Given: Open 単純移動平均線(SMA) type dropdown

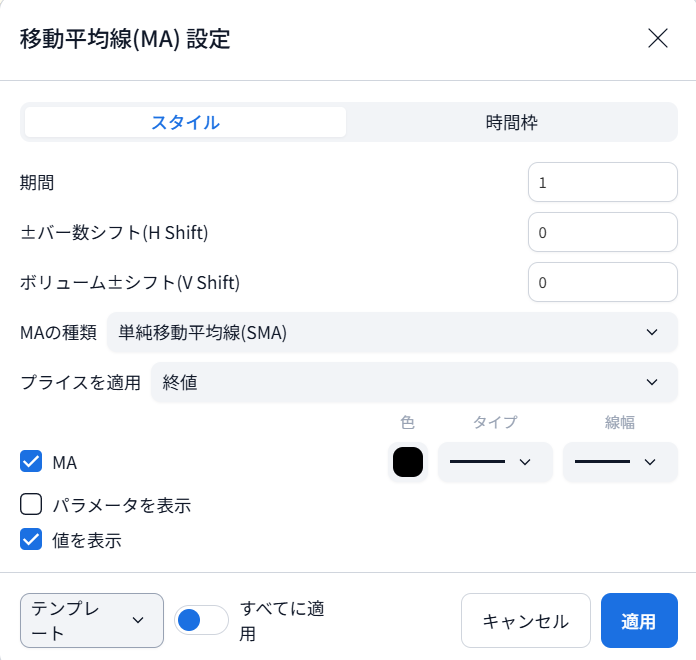Looking at the screenshot, I should pyautogui.click(x=392, y=332).
